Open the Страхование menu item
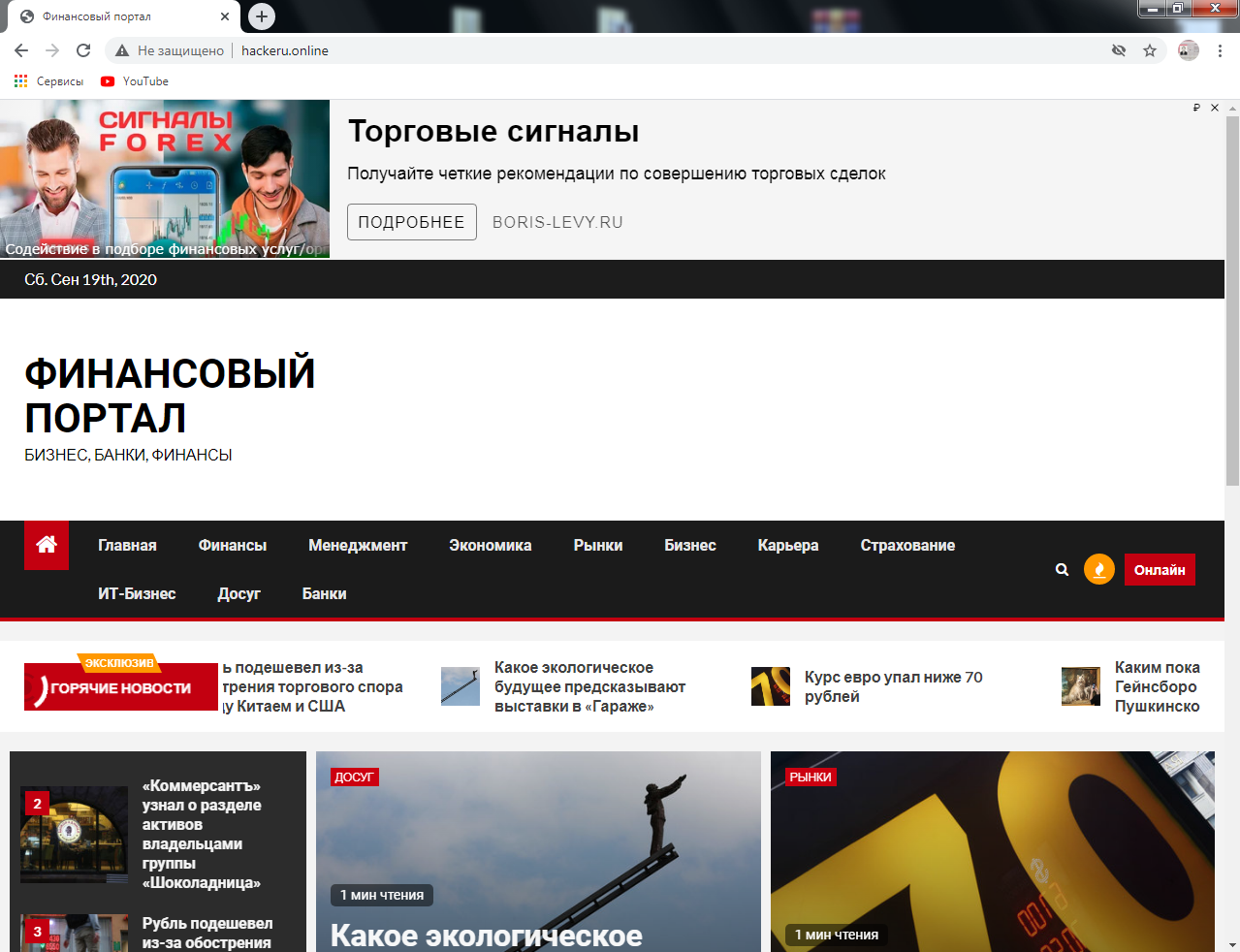Screen dimensions: 1240x952 click(907, 546)
